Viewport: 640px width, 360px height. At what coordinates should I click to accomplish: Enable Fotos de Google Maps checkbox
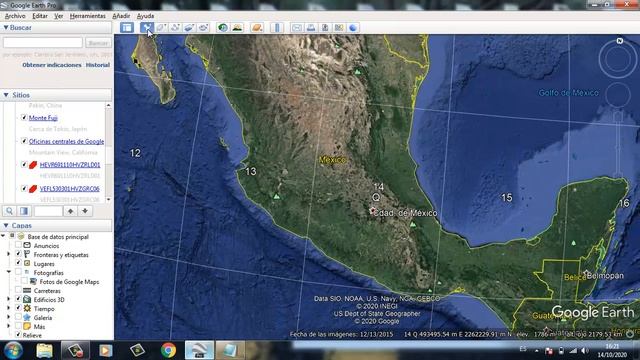pyautogui.click(x=24, y=281)
